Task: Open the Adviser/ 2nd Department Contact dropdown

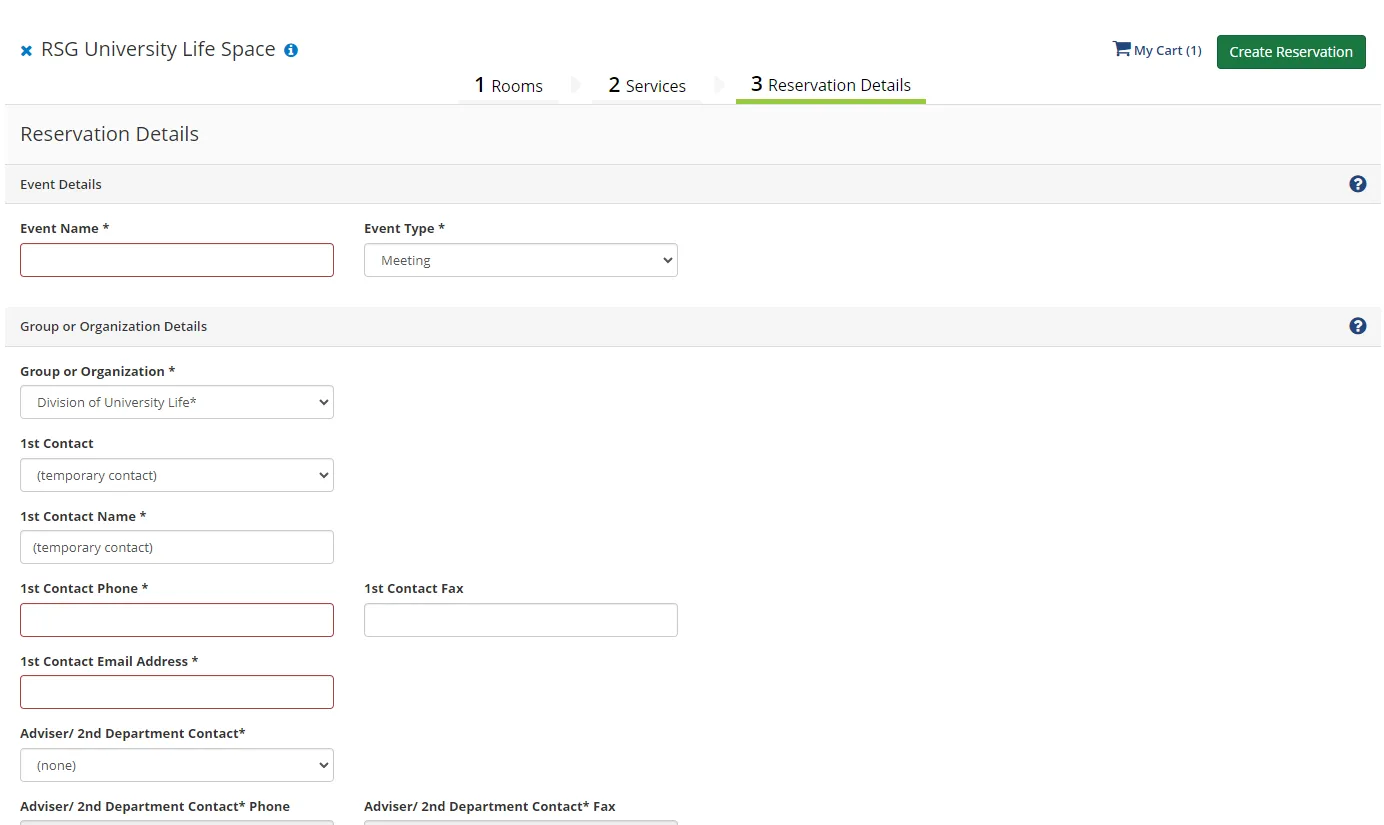Action: [177, 765]
